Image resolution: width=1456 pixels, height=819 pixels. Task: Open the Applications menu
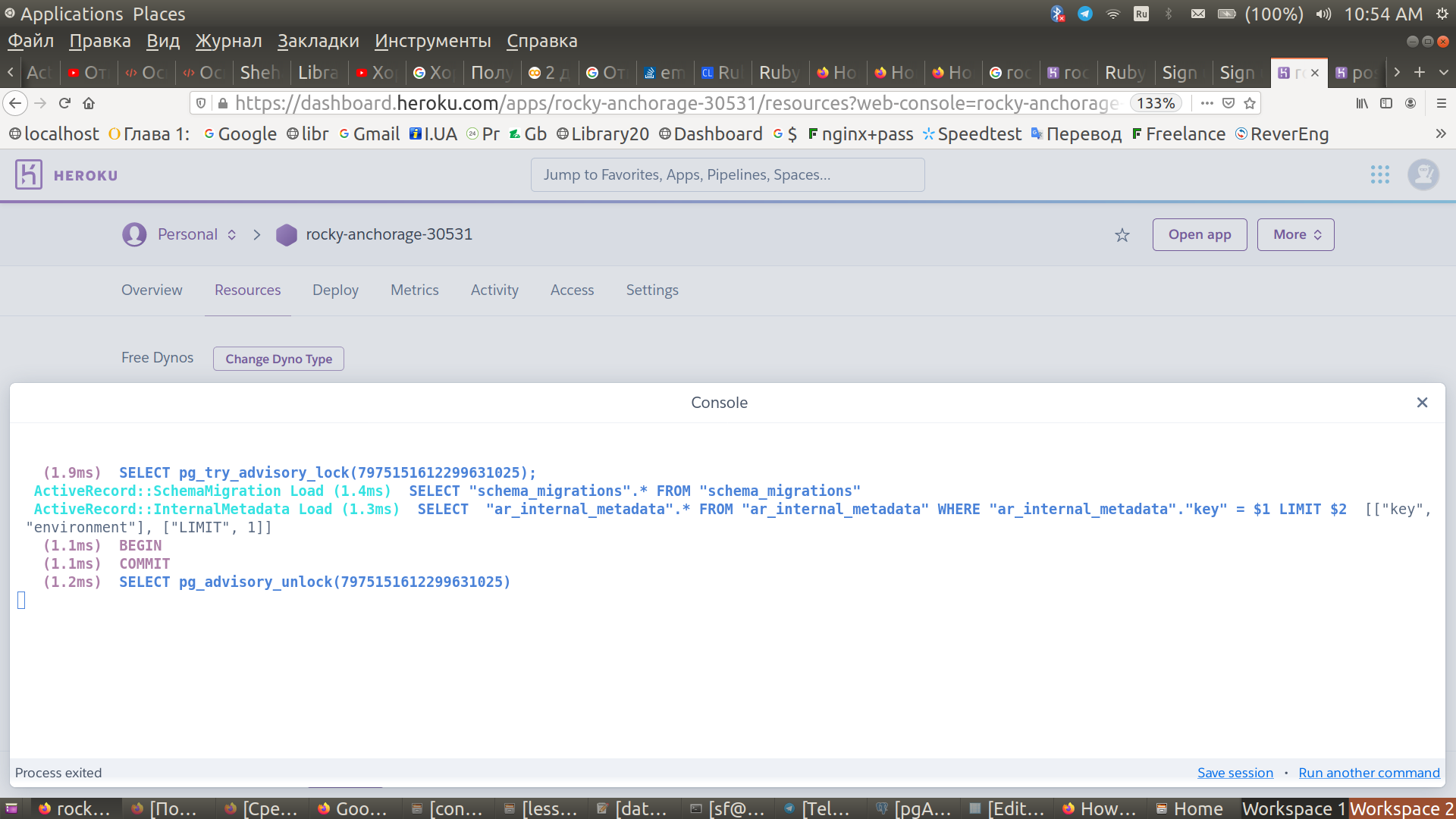pos(71,14)
